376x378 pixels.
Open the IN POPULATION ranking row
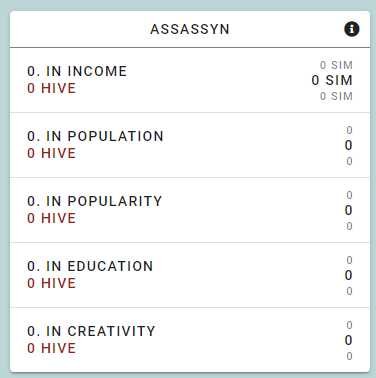tap(190, 145)
